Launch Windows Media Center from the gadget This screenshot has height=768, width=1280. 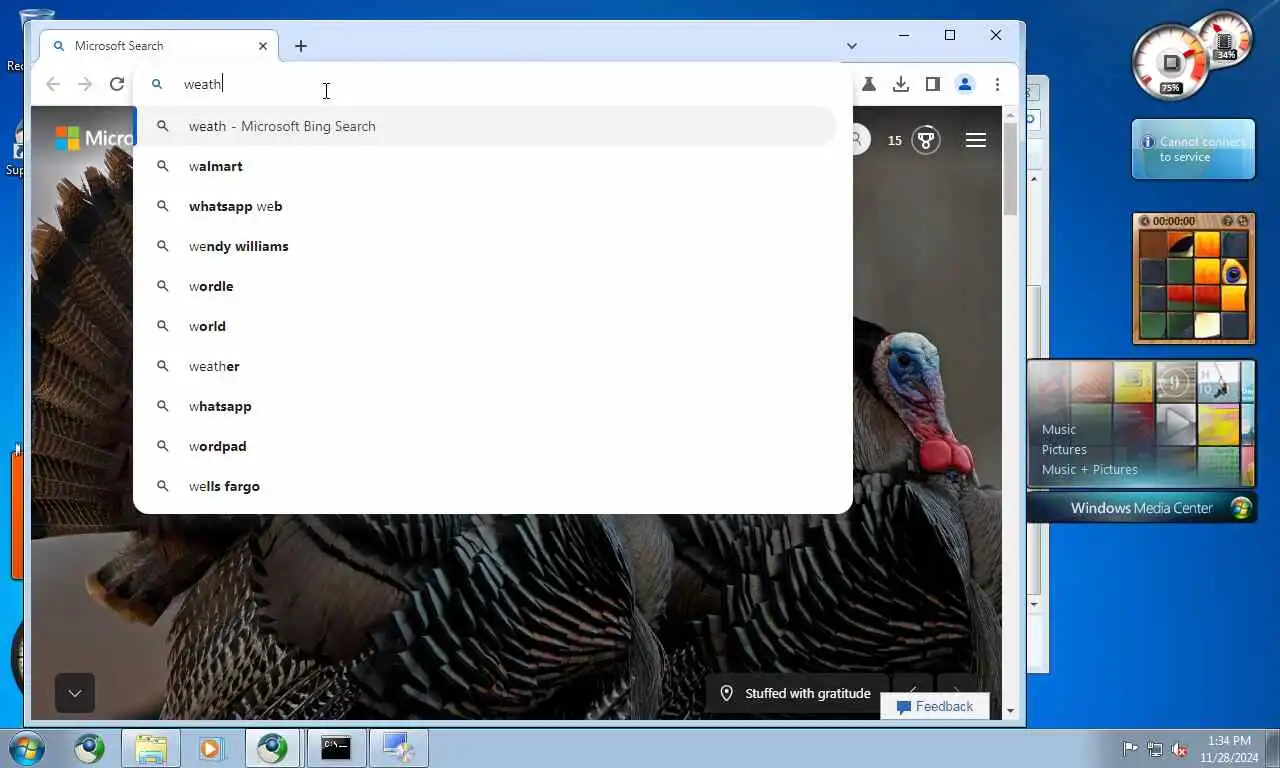pyautogui.click(x=1141, y=508)
